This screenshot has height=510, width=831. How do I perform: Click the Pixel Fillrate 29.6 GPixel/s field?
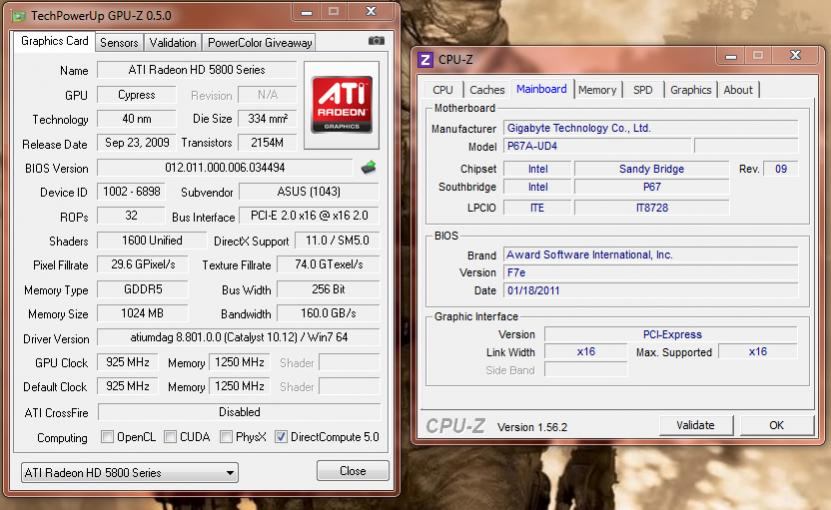click(x=143, y=265)
